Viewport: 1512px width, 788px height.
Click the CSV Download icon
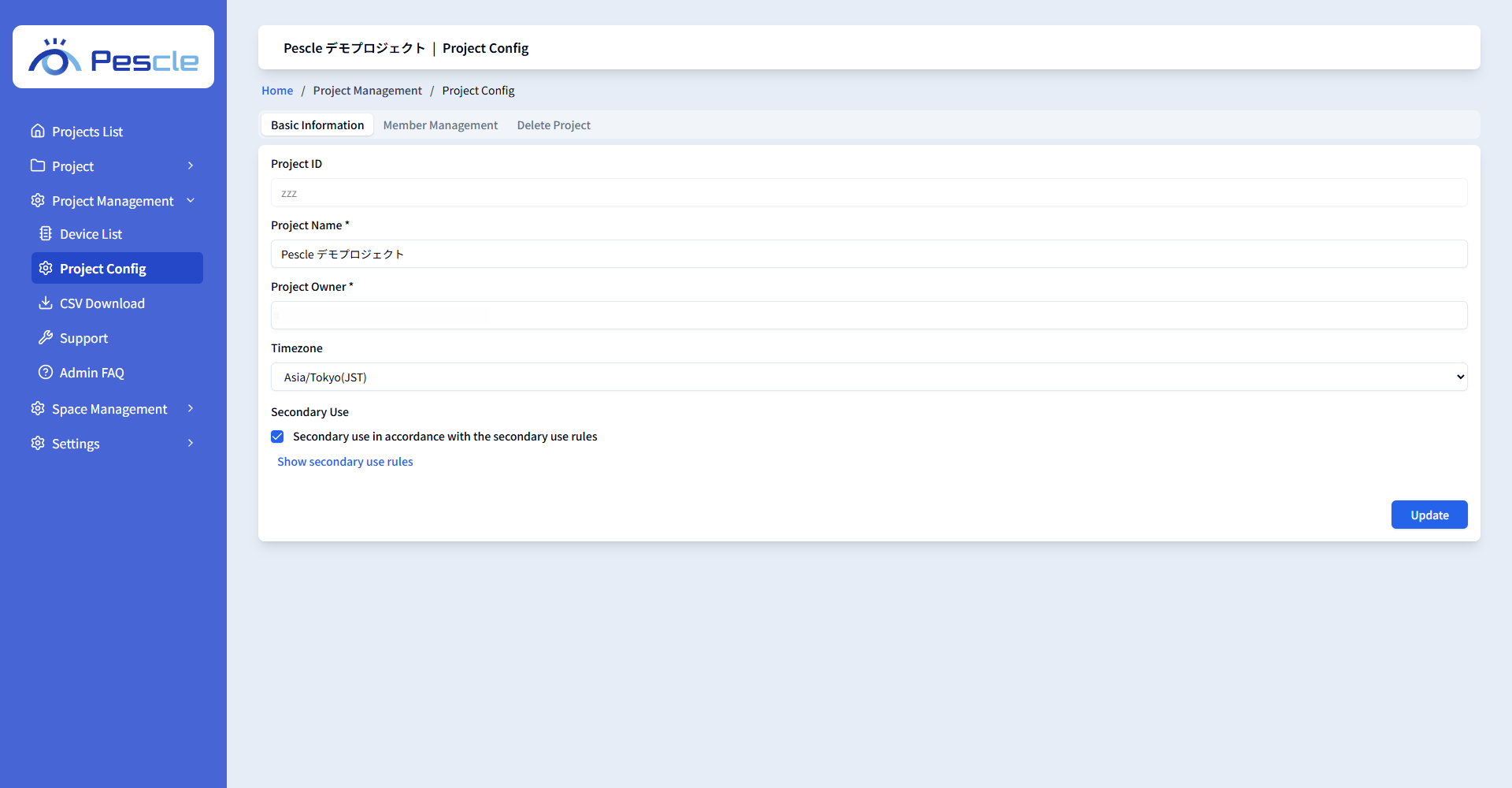click(x=46, y=303)
